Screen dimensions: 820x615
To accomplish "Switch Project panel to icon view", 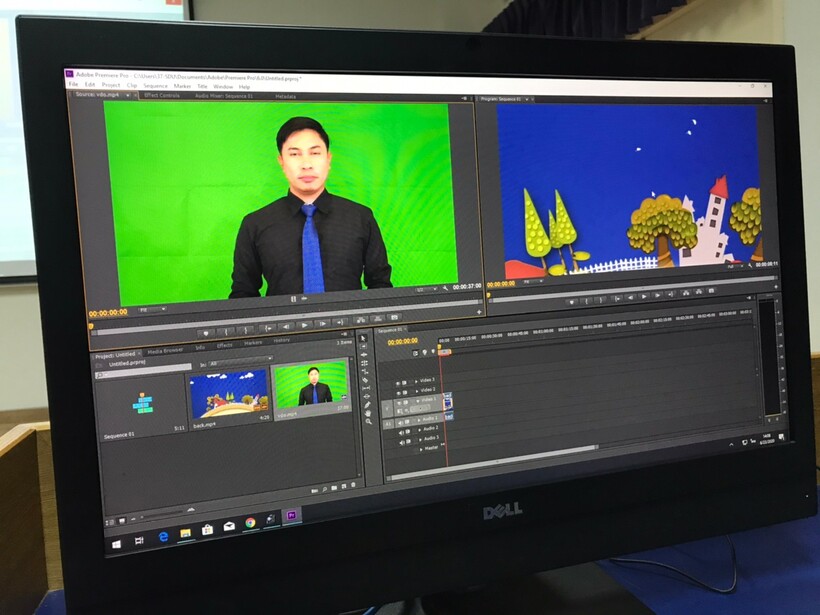I will [122, 521].
